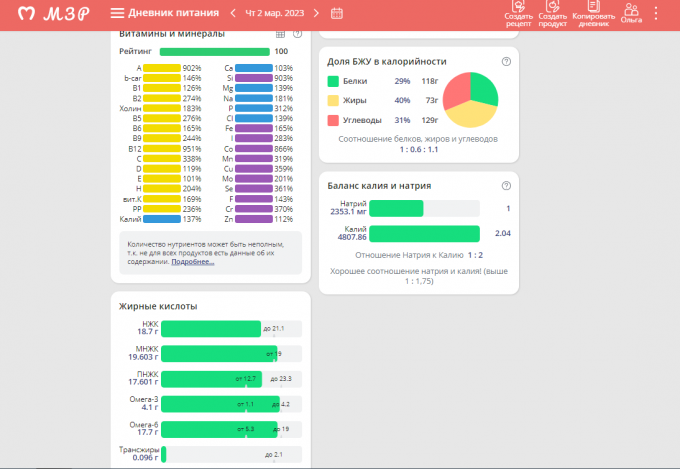Image resolution: width=680 pixels, height=469 pixels.
Task: Click the Подробнее link
Action: click(192, 262)
